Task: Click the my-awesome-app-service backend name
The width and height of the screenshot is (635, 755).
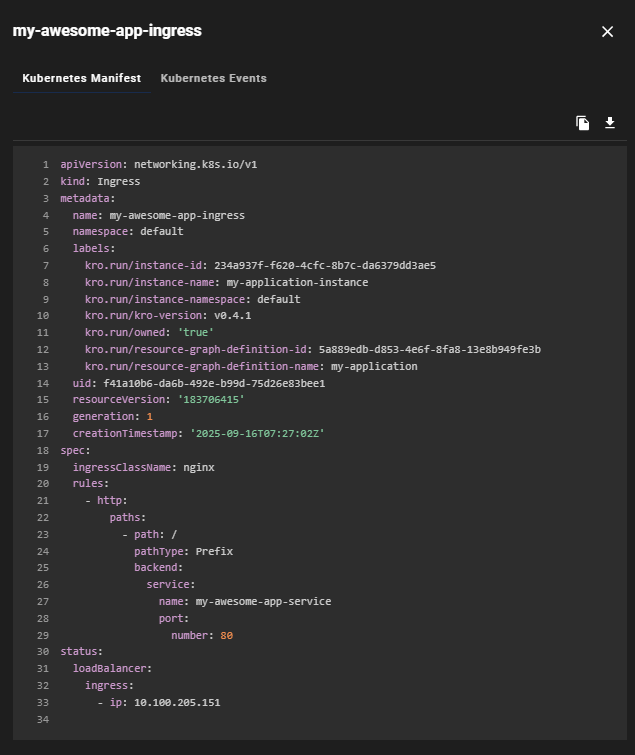Action: click(263, 601)
